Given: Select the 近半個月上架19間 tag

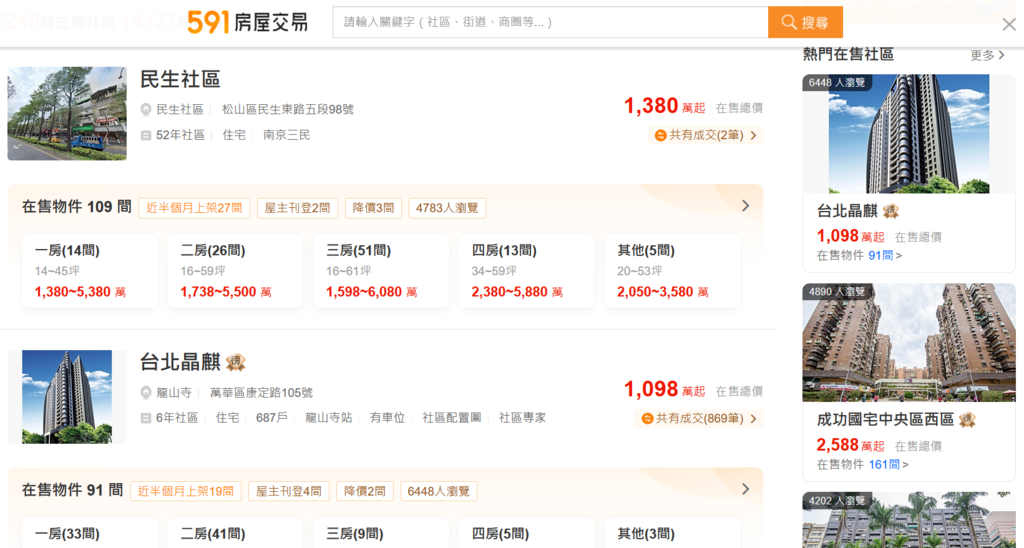Looking at the screenshot, I should coord(185,491).
